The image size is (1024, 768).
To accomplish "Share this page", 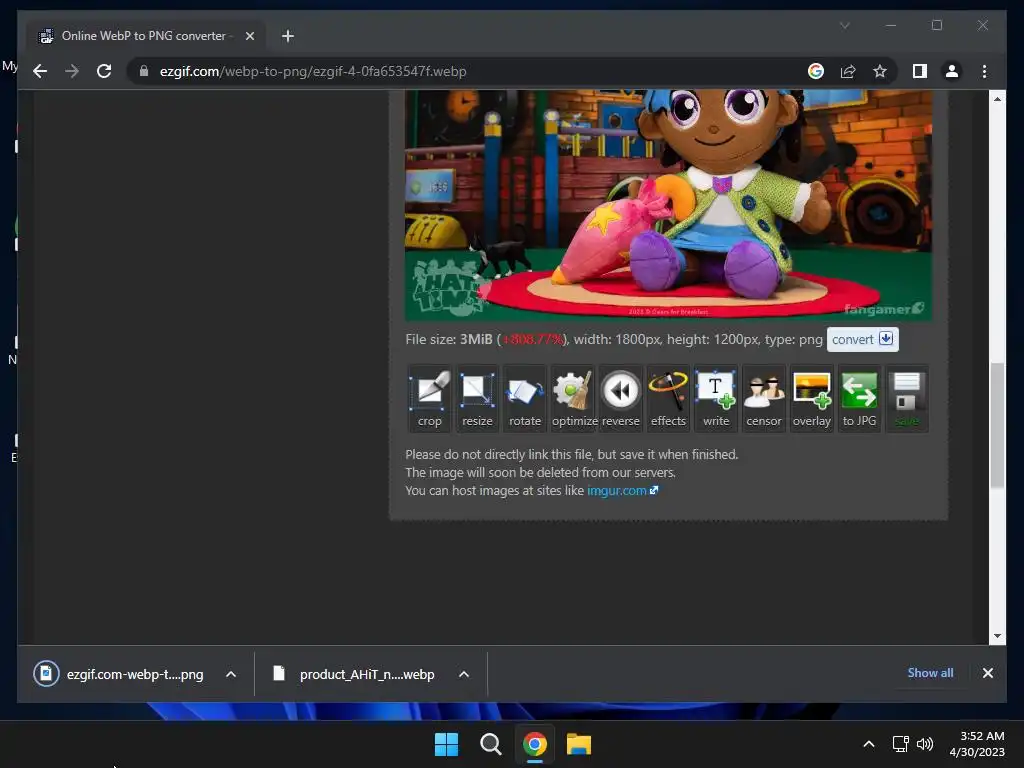I will pyautogui.click(x=848, y=71).
